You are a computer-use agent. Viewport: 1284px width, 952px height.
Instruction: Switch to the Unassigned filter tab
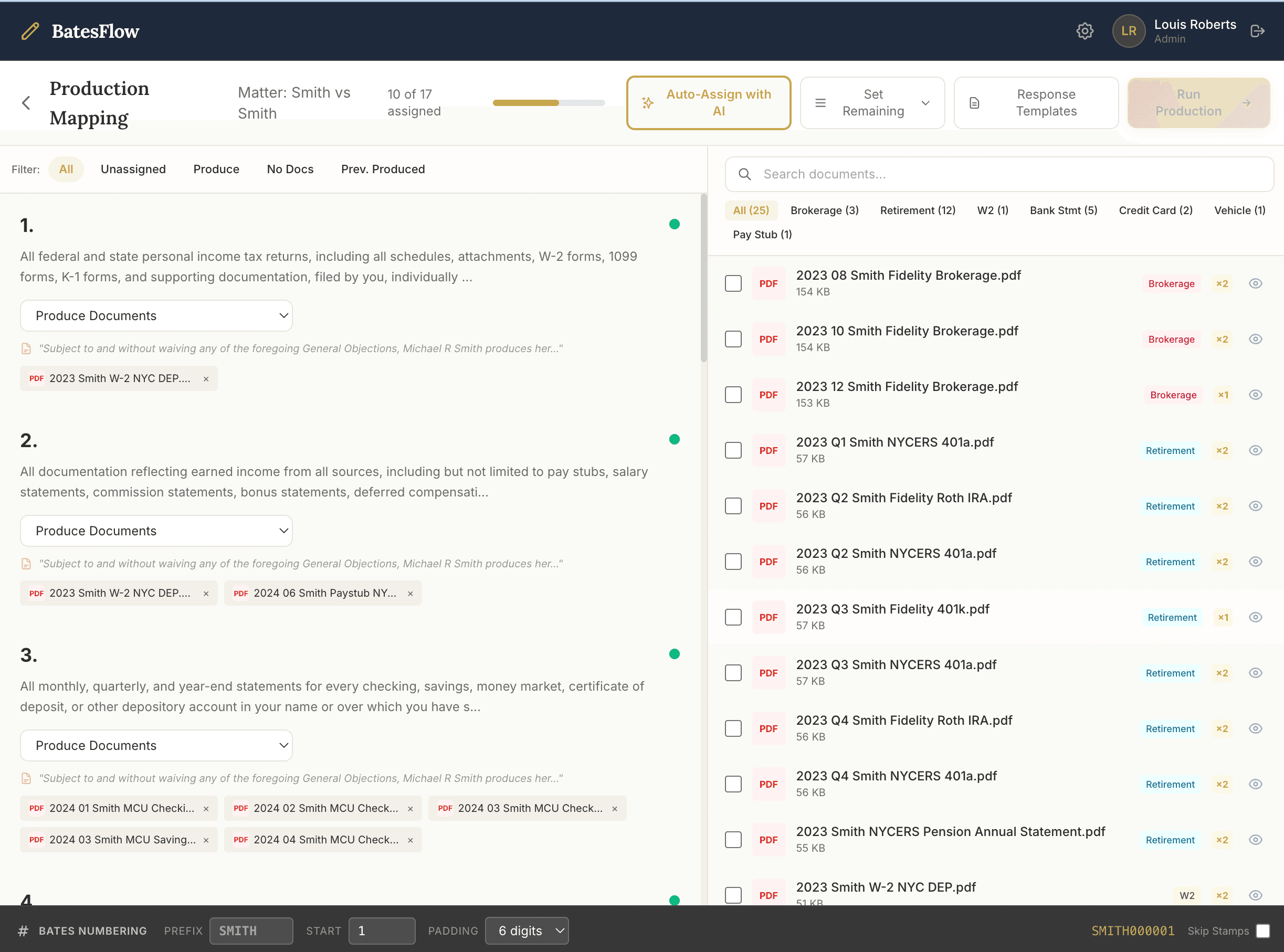pos(133,169)
